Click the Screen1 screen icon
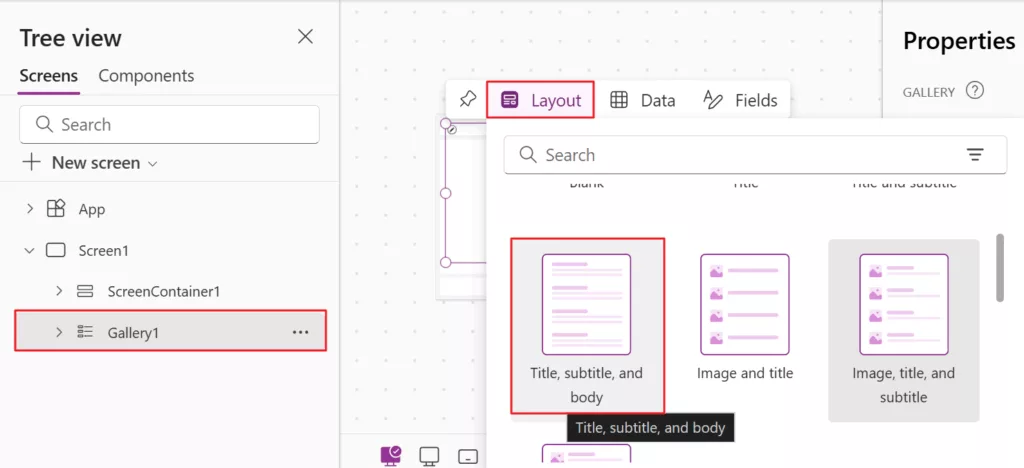 coord(56,250)
